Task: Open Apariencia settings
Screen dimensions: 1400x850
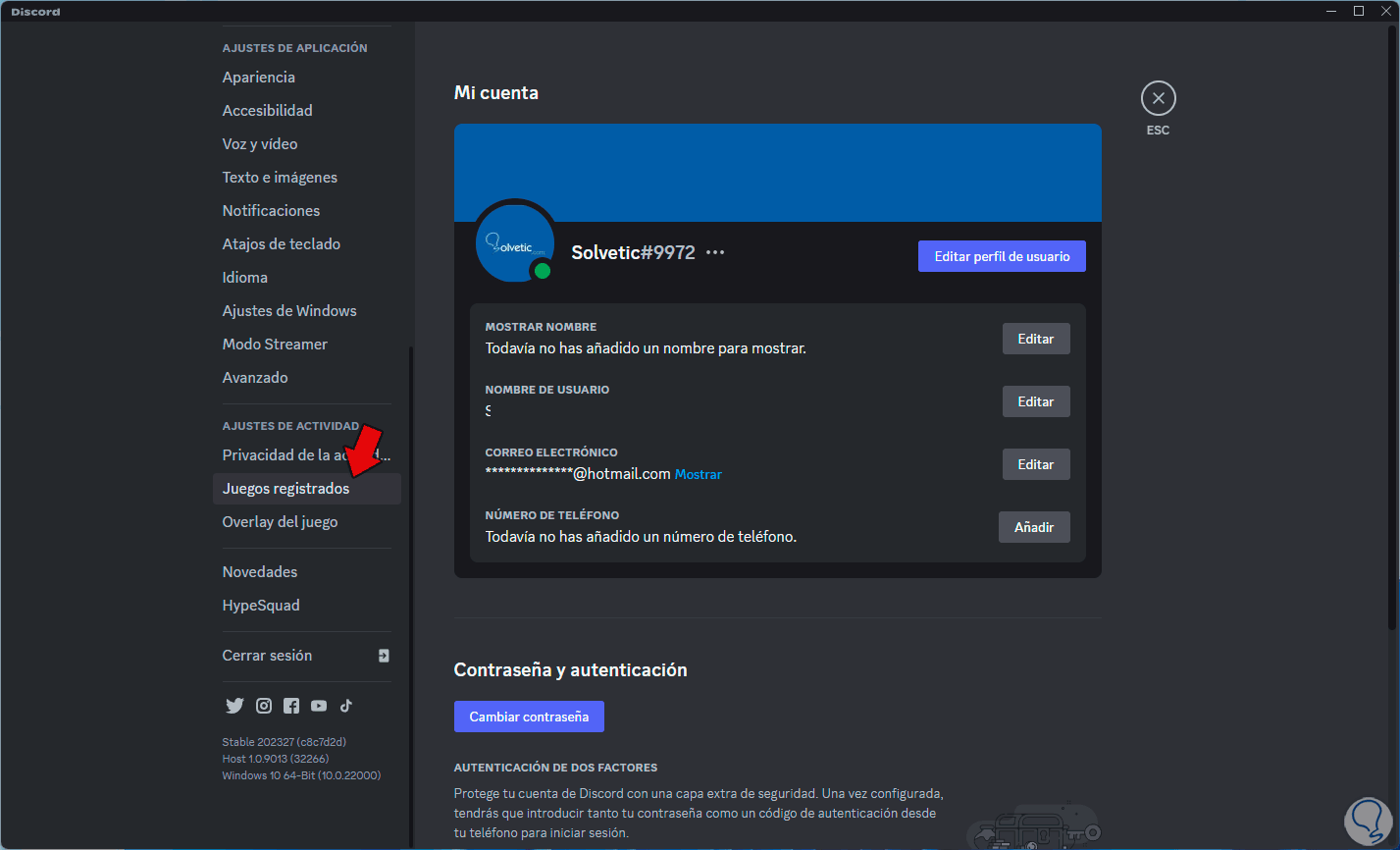Action: coord(307,78)
